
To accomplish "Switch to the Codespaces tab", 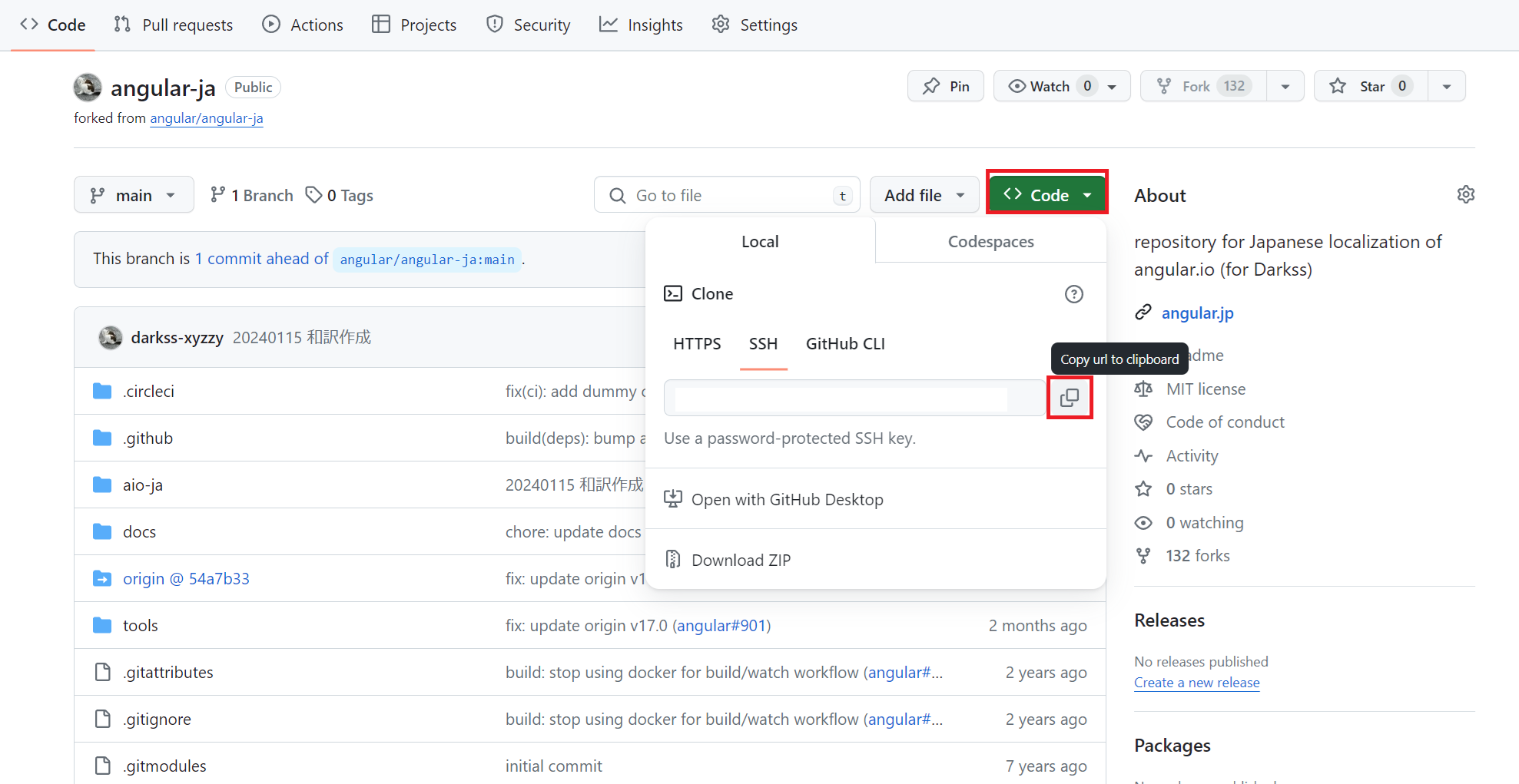I will pos(990,241).
